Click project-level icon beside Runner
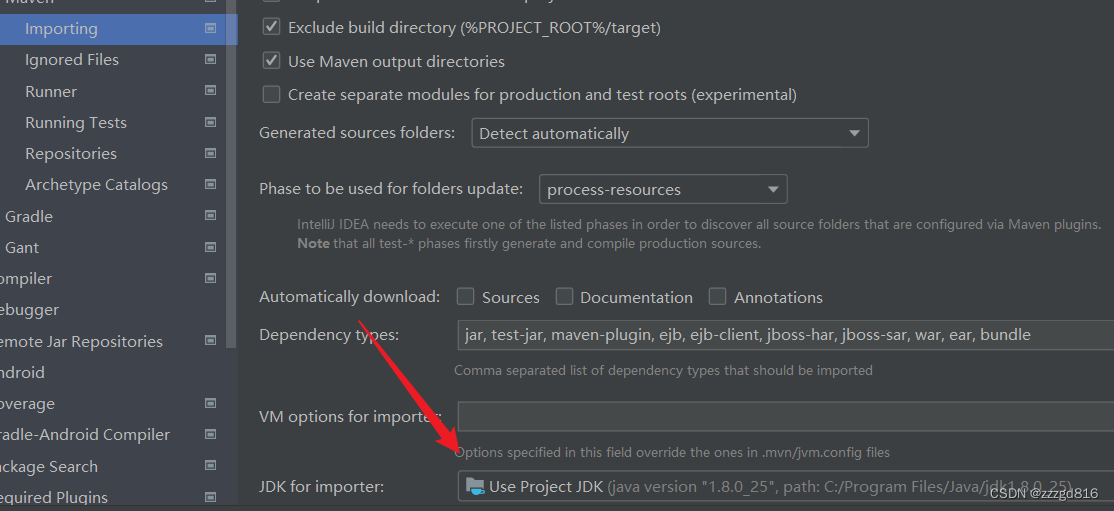1114x511 pixels. point(210,91)
